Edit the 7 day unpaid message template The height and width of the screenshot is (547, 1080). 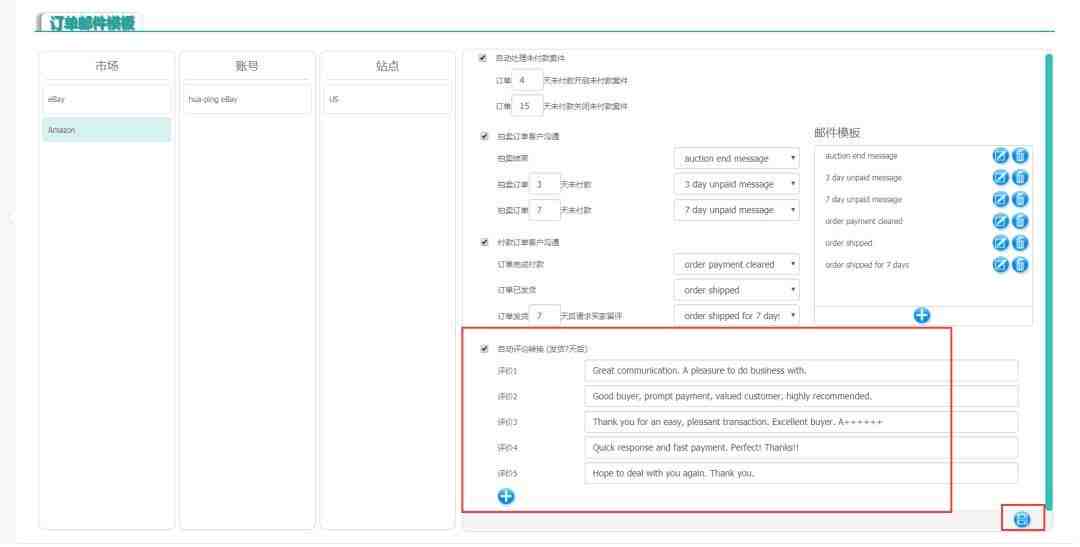(1000, 199)
